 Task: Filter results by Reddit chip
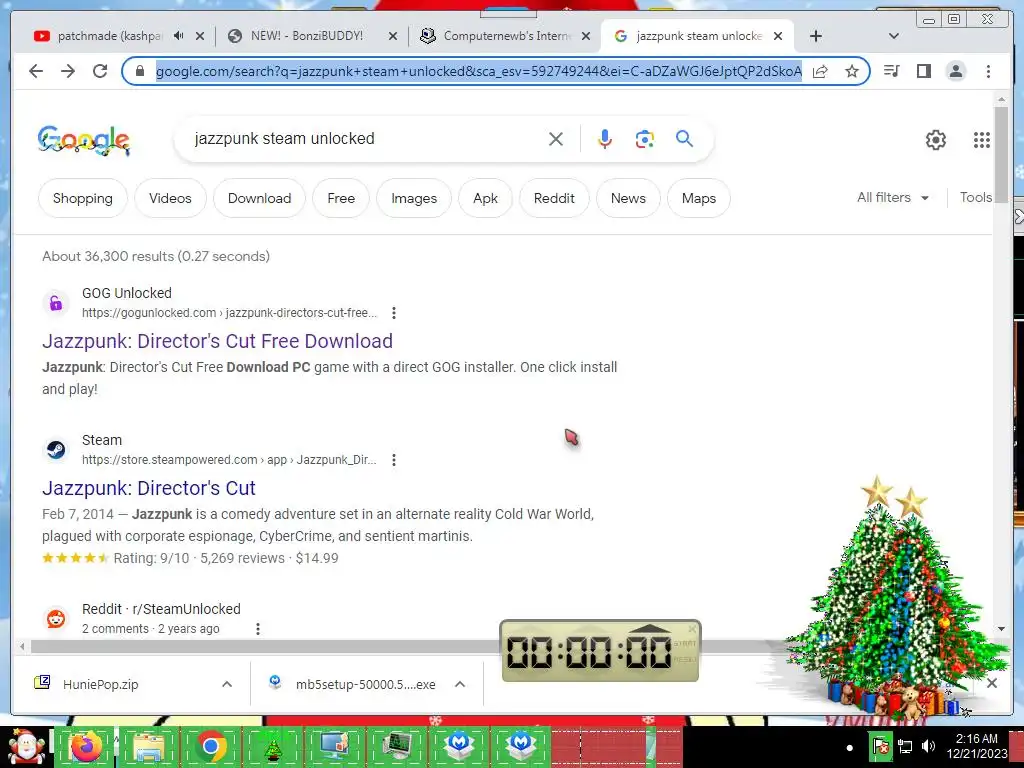(554, 198)
